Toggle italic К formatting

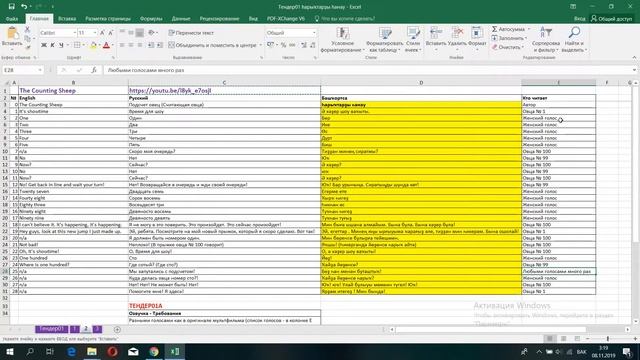52,45
